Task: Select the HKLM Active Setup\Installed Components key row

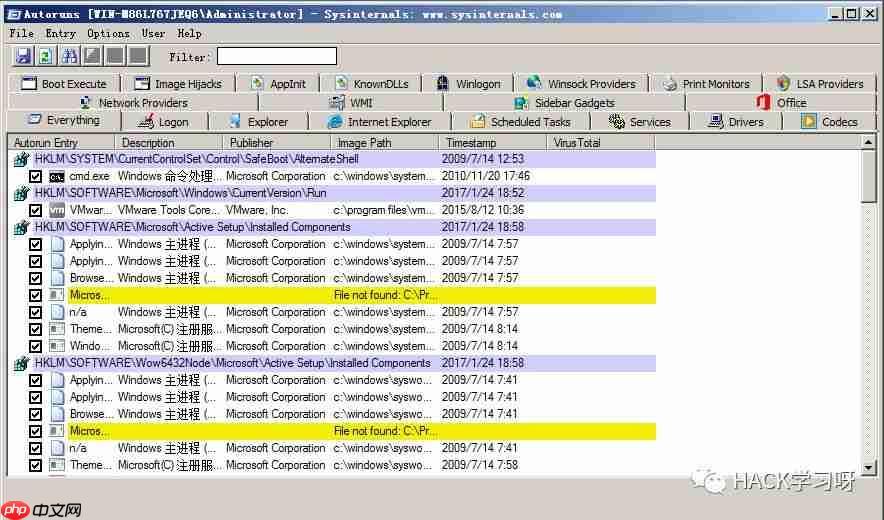Action: coord(335,227)
